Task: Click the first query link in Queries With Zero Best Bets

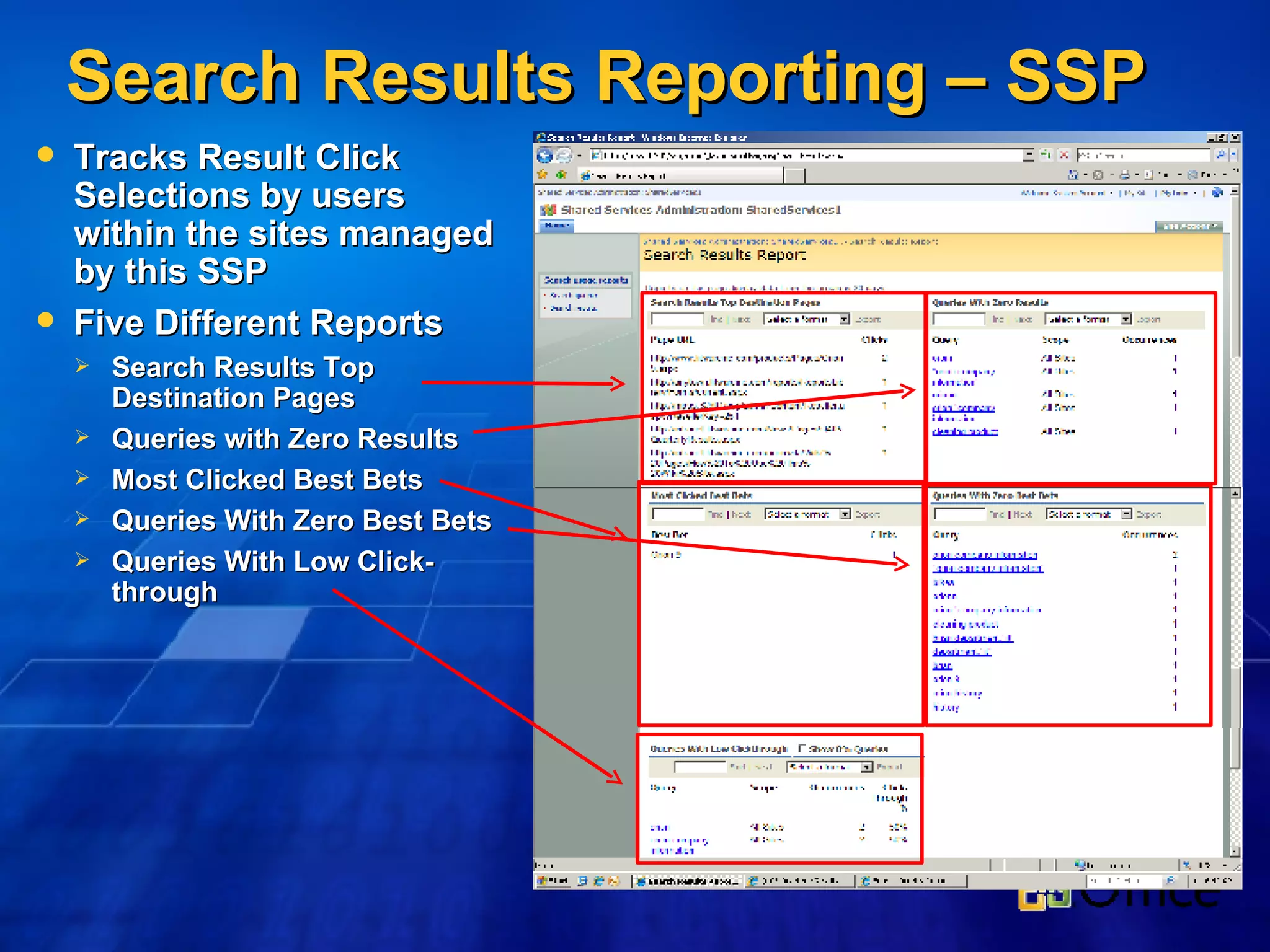Action: 985,555
